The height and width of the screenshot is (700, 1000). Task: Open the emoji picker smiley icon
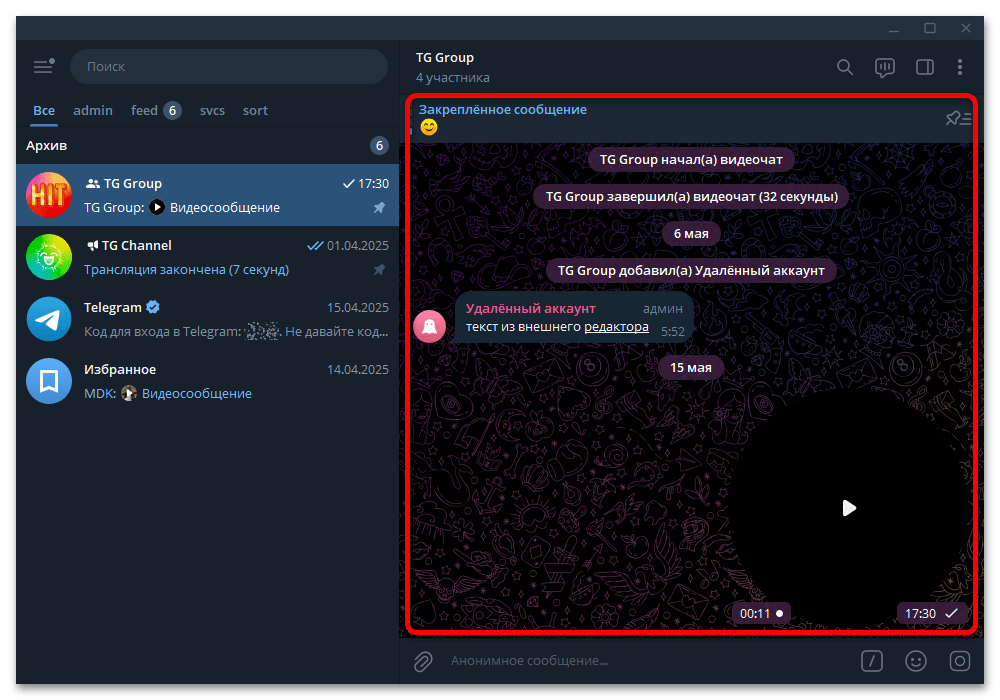click(915, 661)
